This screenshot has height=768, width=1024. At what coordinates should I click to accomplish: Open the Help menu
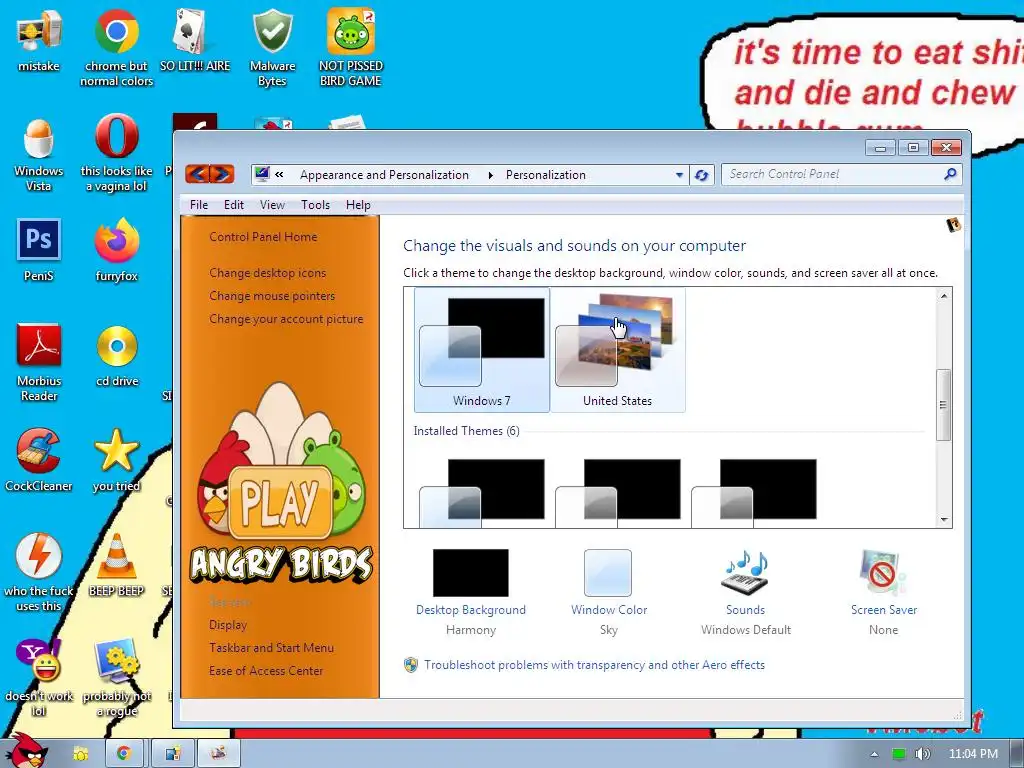point(358,205)
